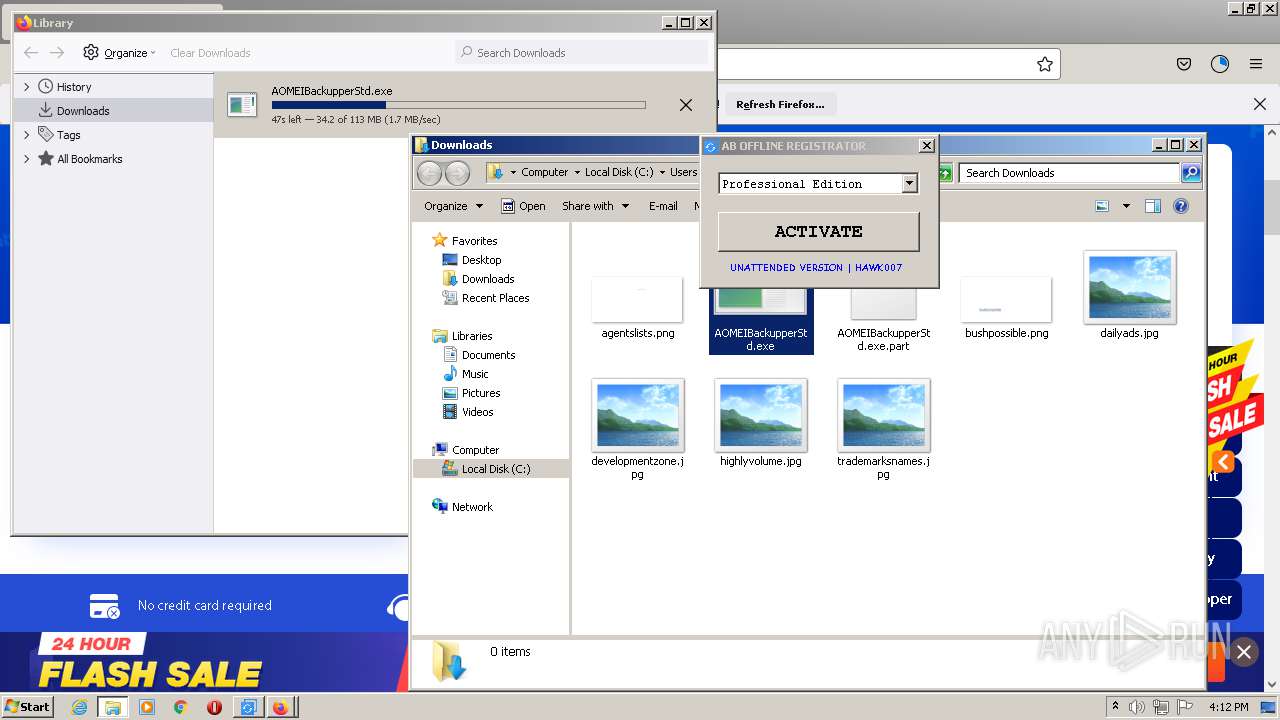Screen dimensions: 1280x720
Task: Click the Library forward arrow
Action: 57,53
